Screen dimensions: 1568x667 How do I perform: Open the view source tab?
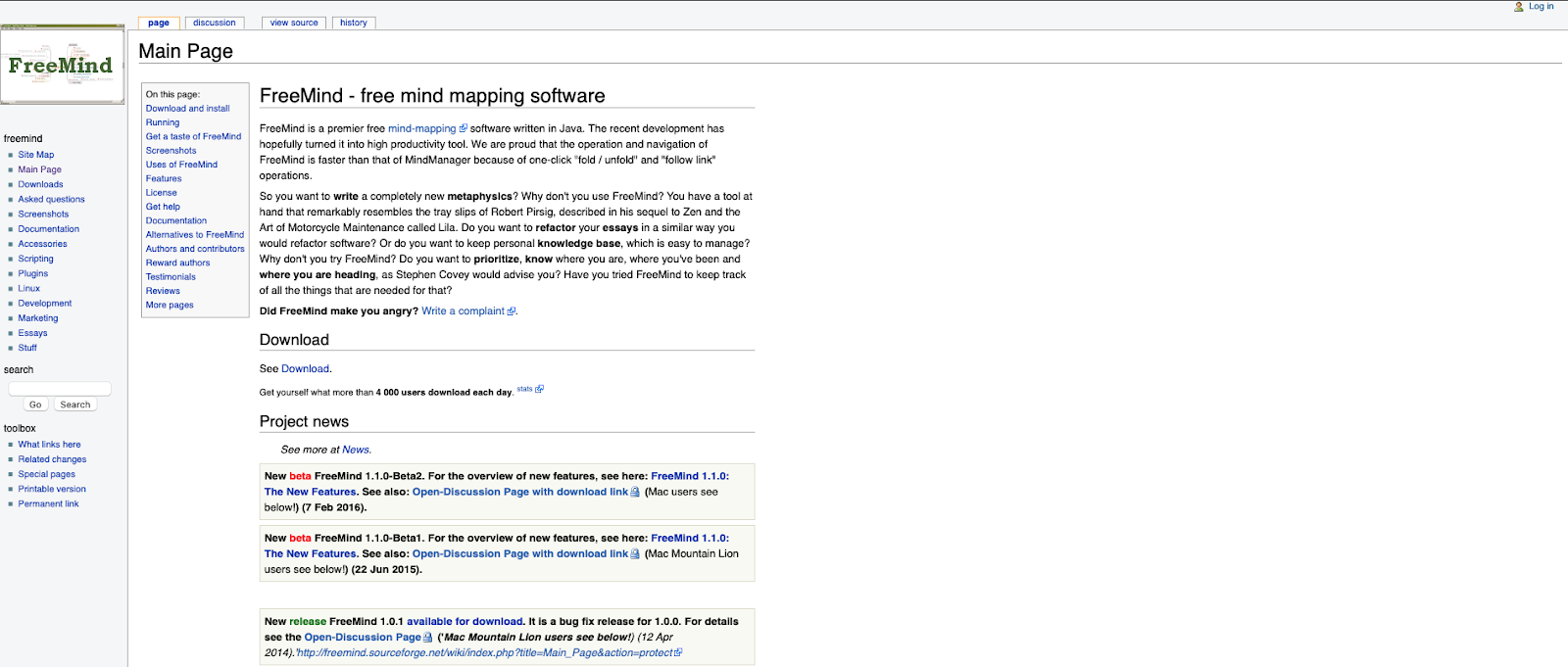pos(294,23)
